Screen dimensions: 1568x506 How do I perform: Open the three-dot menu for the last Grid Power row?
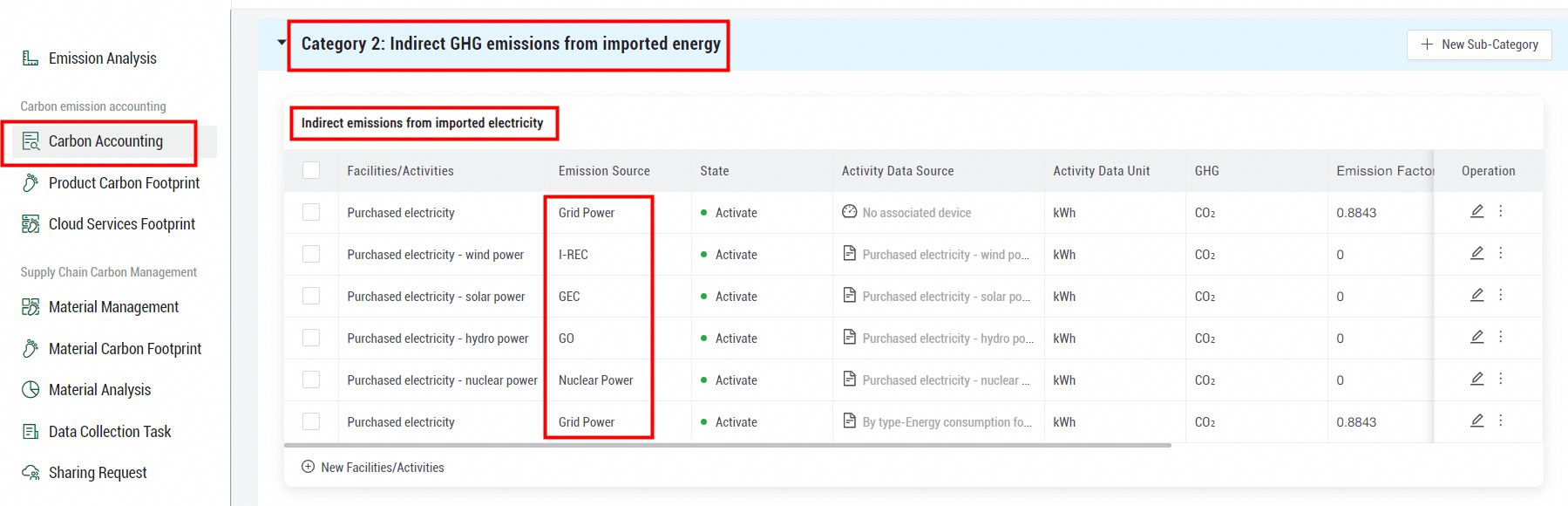[1500, 421]
